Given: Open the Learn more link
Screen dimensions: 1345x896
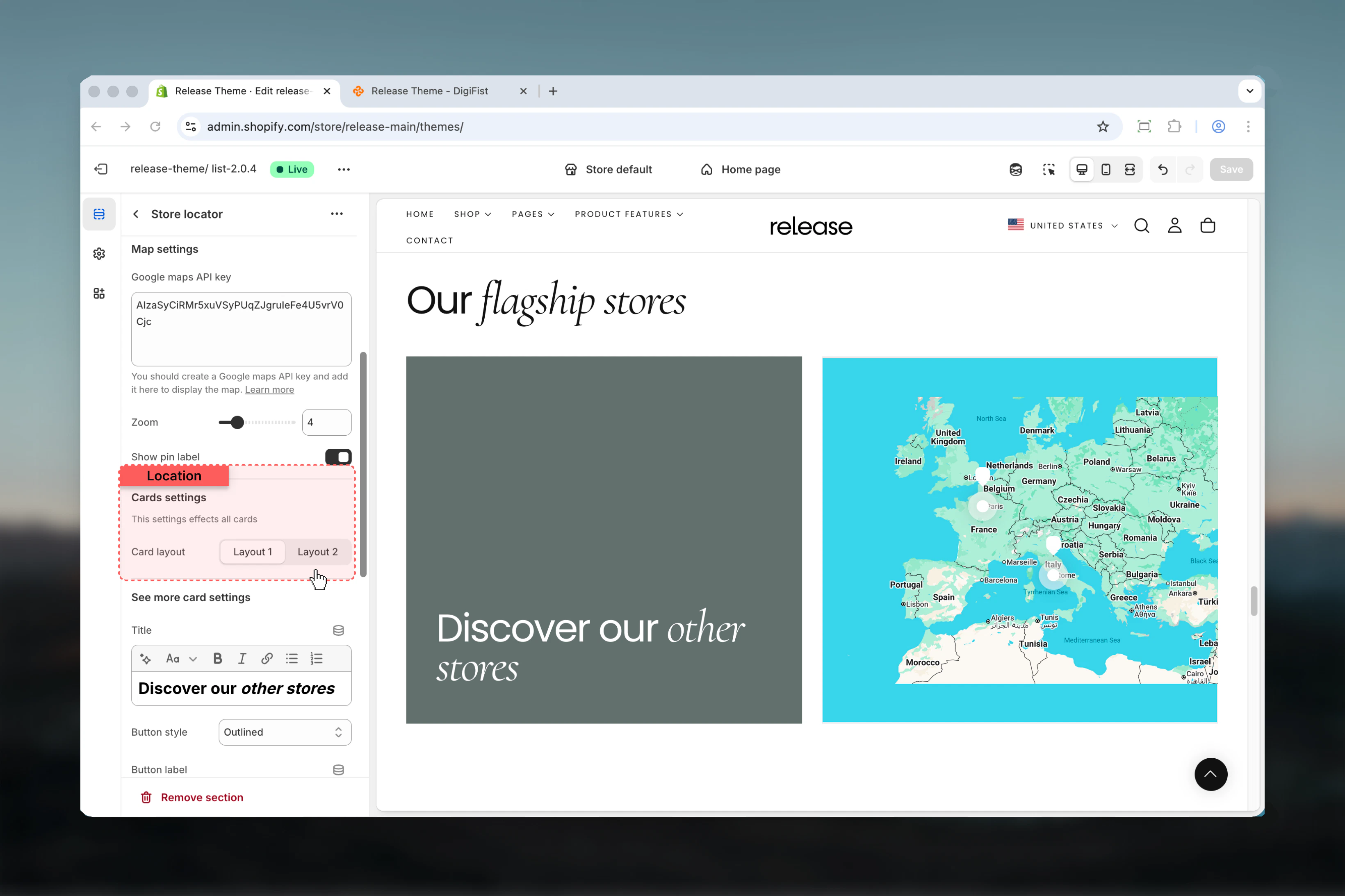Looking at the screenshot, I should tap(269, 390).
